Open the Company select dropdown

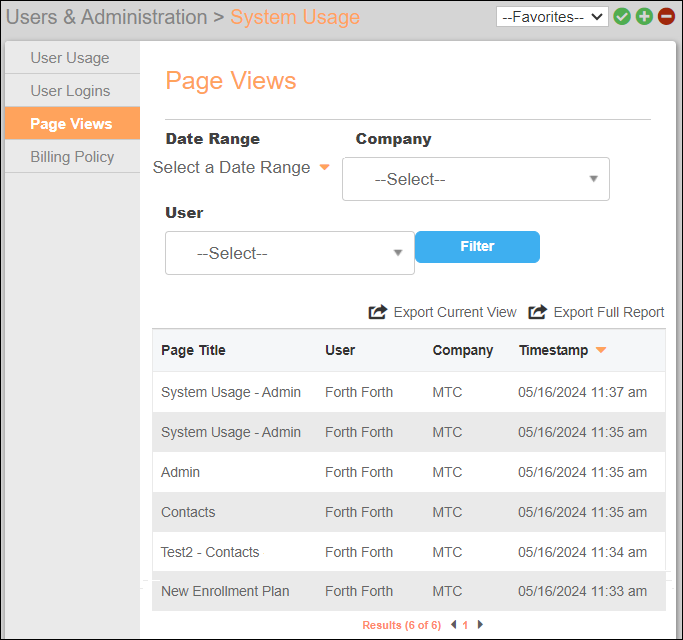pyautogui.click(x=475, y=179)
